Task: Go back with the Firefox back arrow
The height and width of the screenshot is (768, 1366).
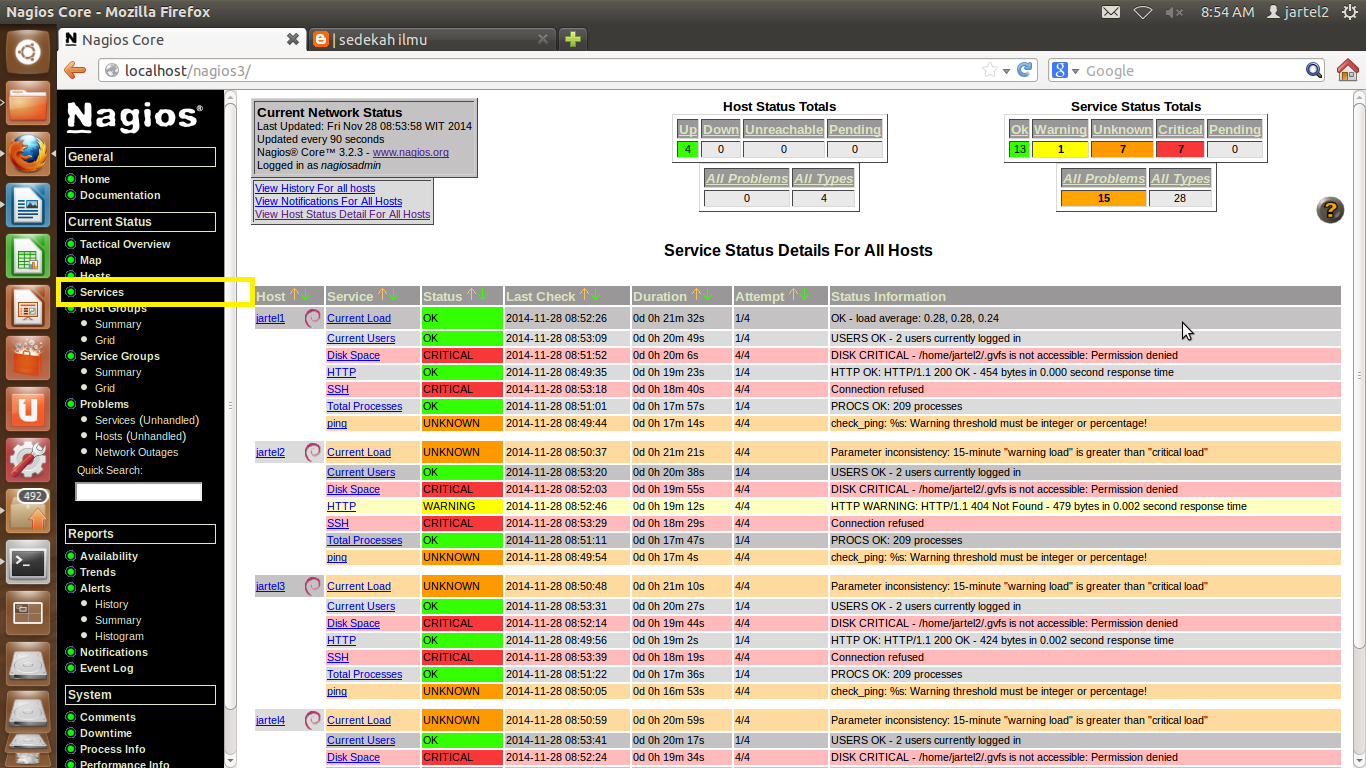Action: point(75,70)
